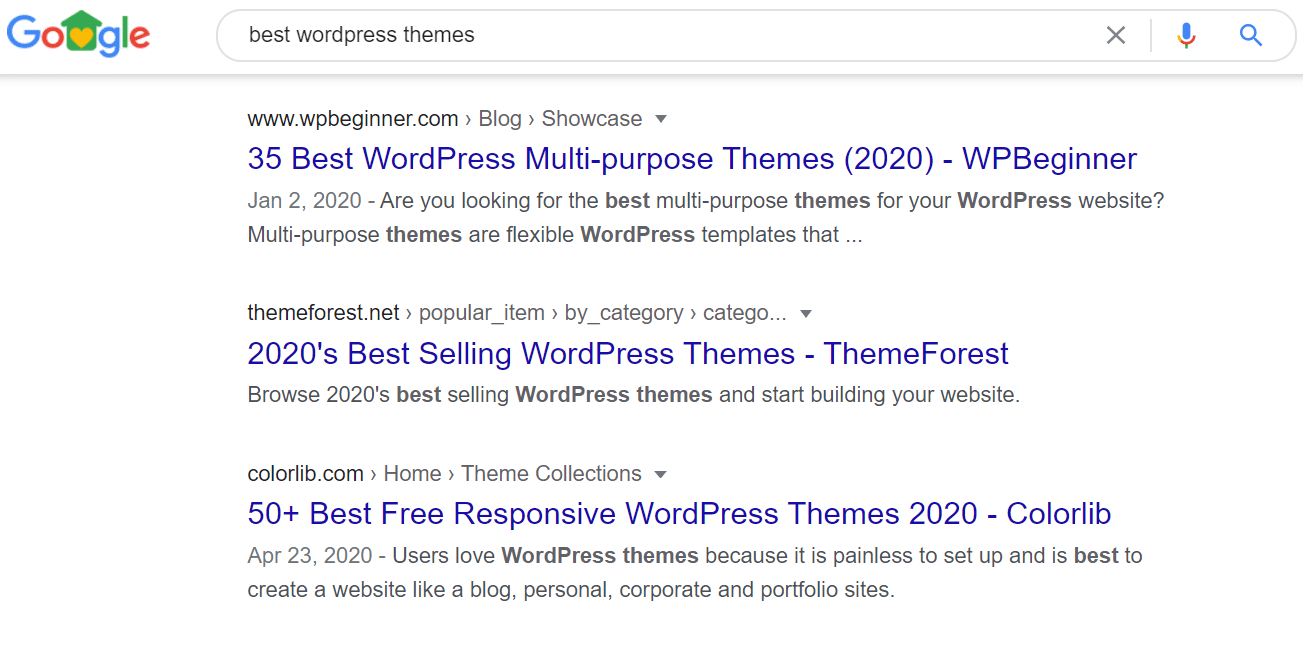Click the truncated catego... breadcrumb link
The width and height of the screenshot is (1303, 645).
click(744, 313)
